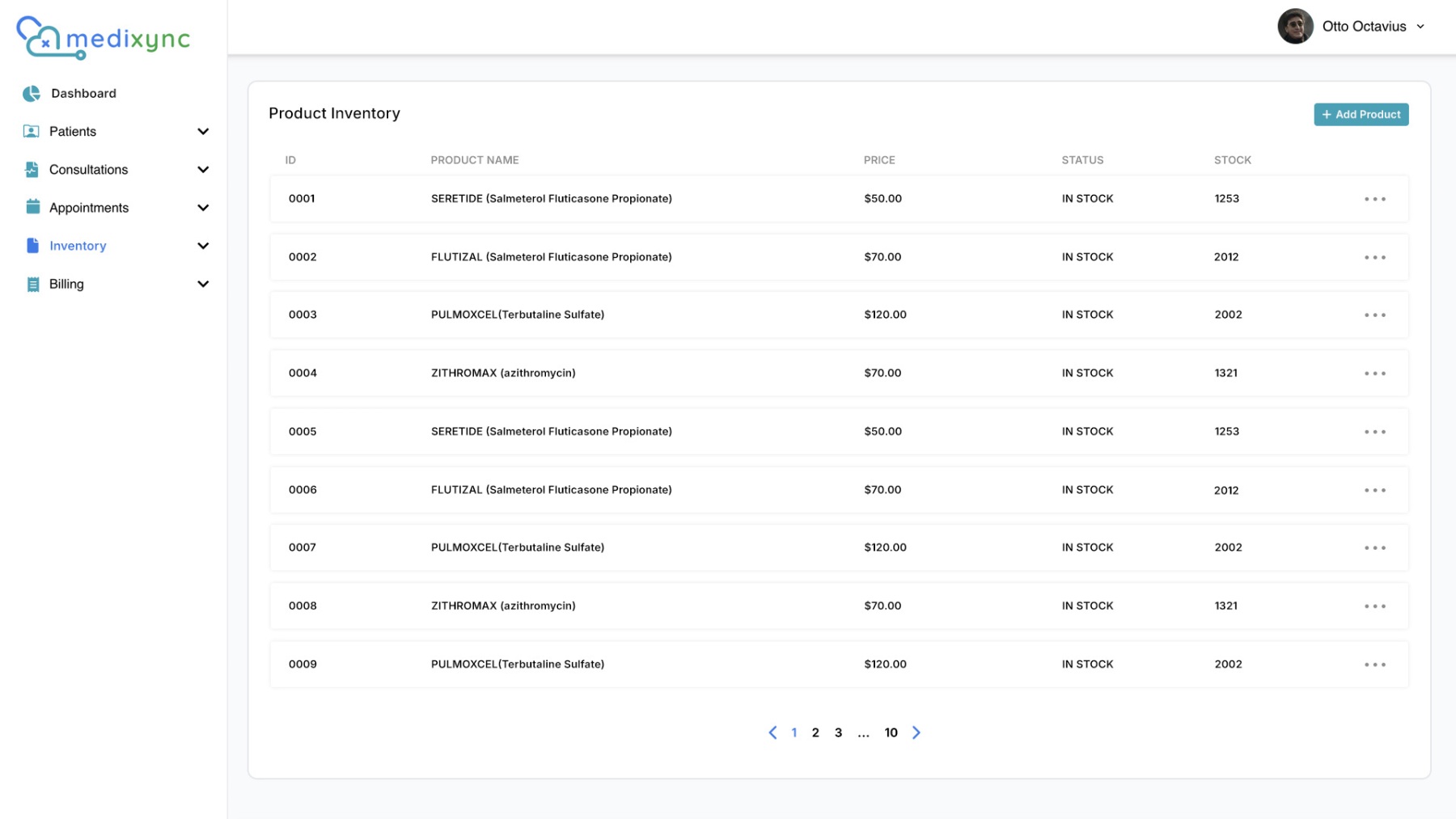1456x819 pixels.
Task: Click the Consultations document icon
Action: 32,170
